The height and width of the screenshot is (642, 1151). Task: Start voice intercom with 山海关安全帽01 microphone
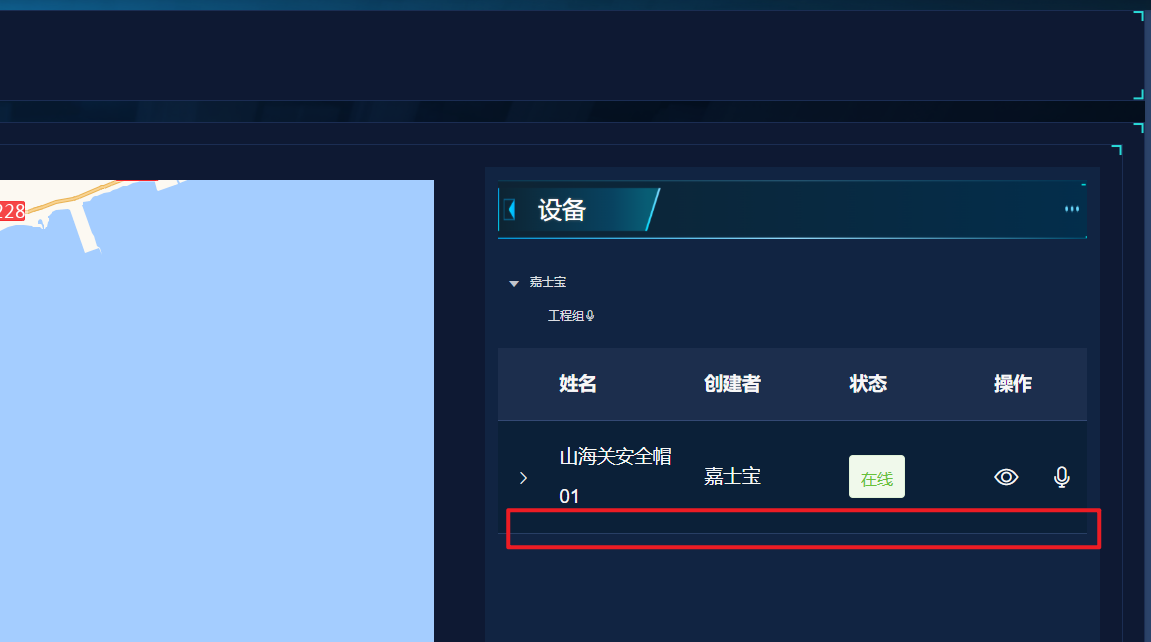click(1061, 477)
